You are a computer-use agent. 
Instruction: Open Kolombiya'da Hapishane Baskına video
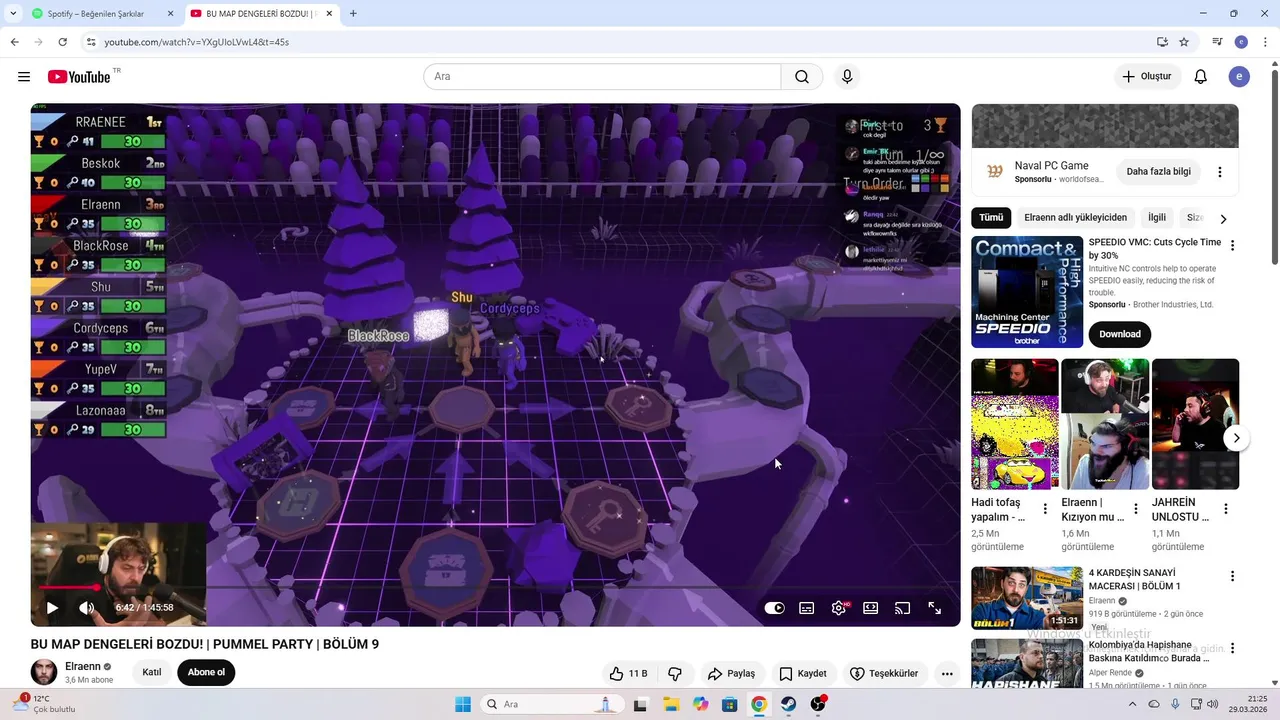(1027, 663)
